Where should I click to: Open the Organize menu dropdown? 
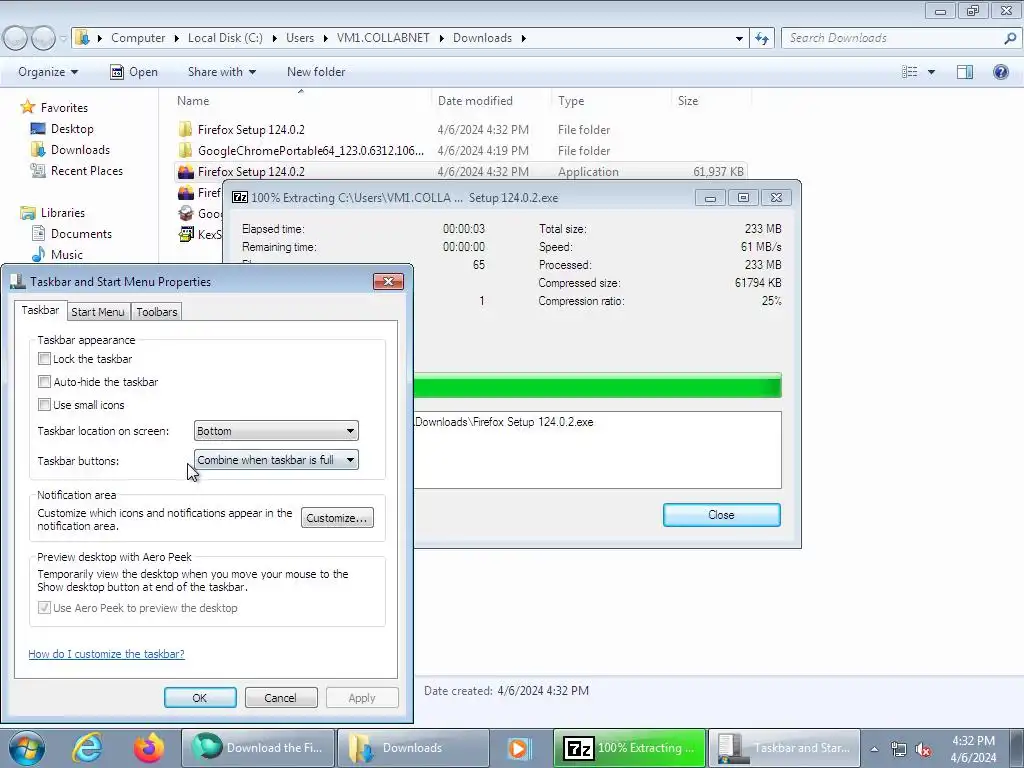pyautogui.click(x=48, y=72)
